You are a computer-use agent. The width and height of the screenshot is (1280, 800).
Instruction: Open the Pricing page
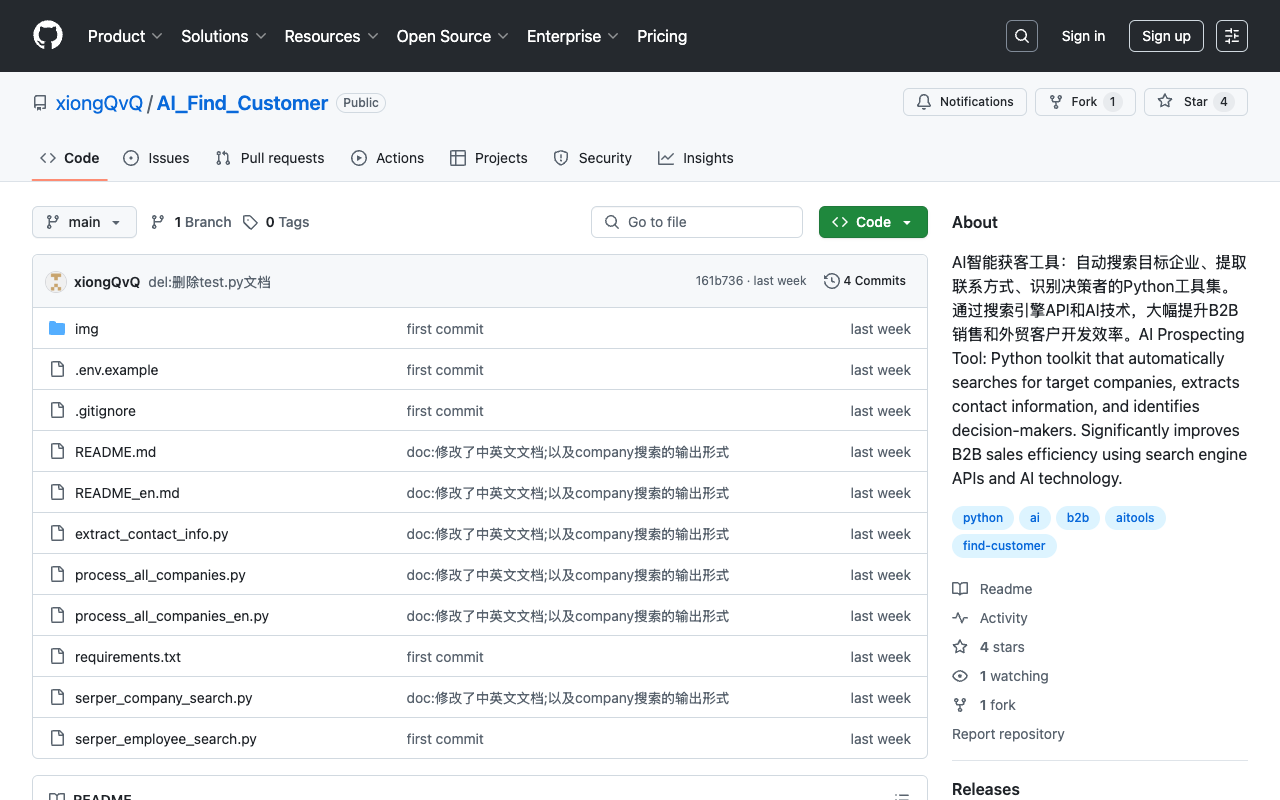pos(662,36)
